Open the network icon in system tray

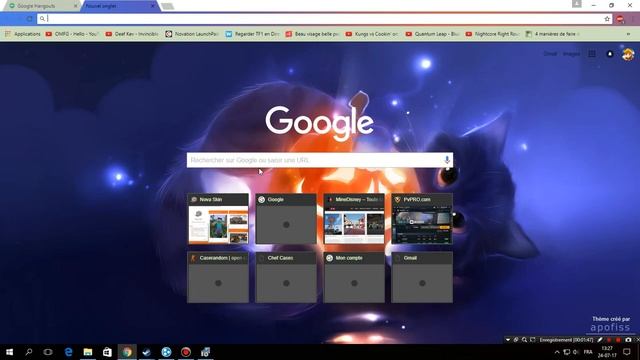[567, 352]
